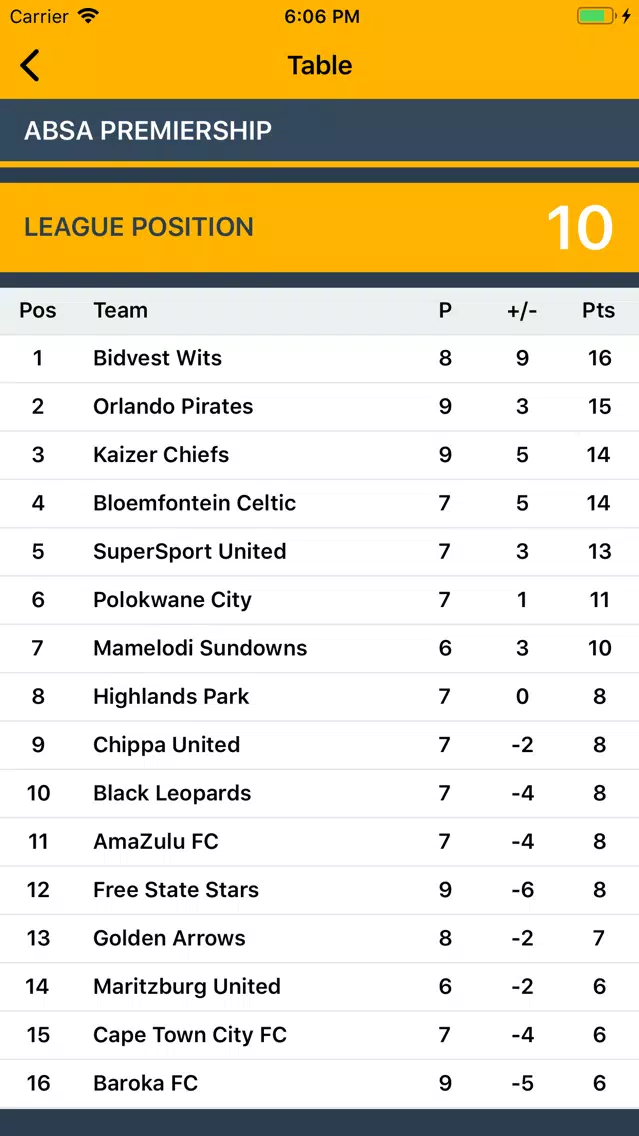Tap Mamelodi Sundowns in the table
Viewport: 639px width, 1136px height.
click(320, 648)
